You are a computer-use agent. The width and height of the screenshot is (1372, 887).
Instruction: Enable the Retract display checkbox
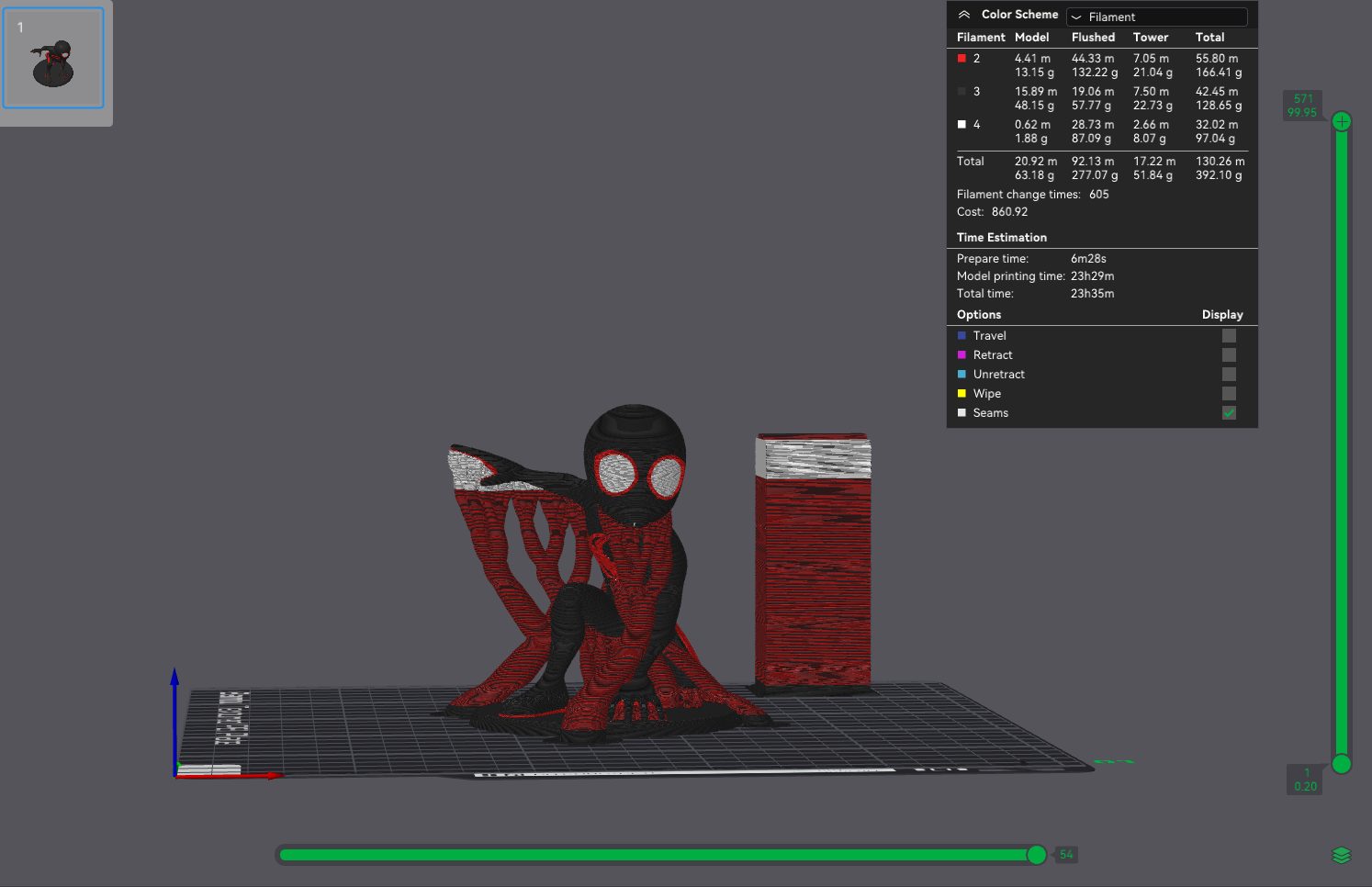pos(1229,355)
